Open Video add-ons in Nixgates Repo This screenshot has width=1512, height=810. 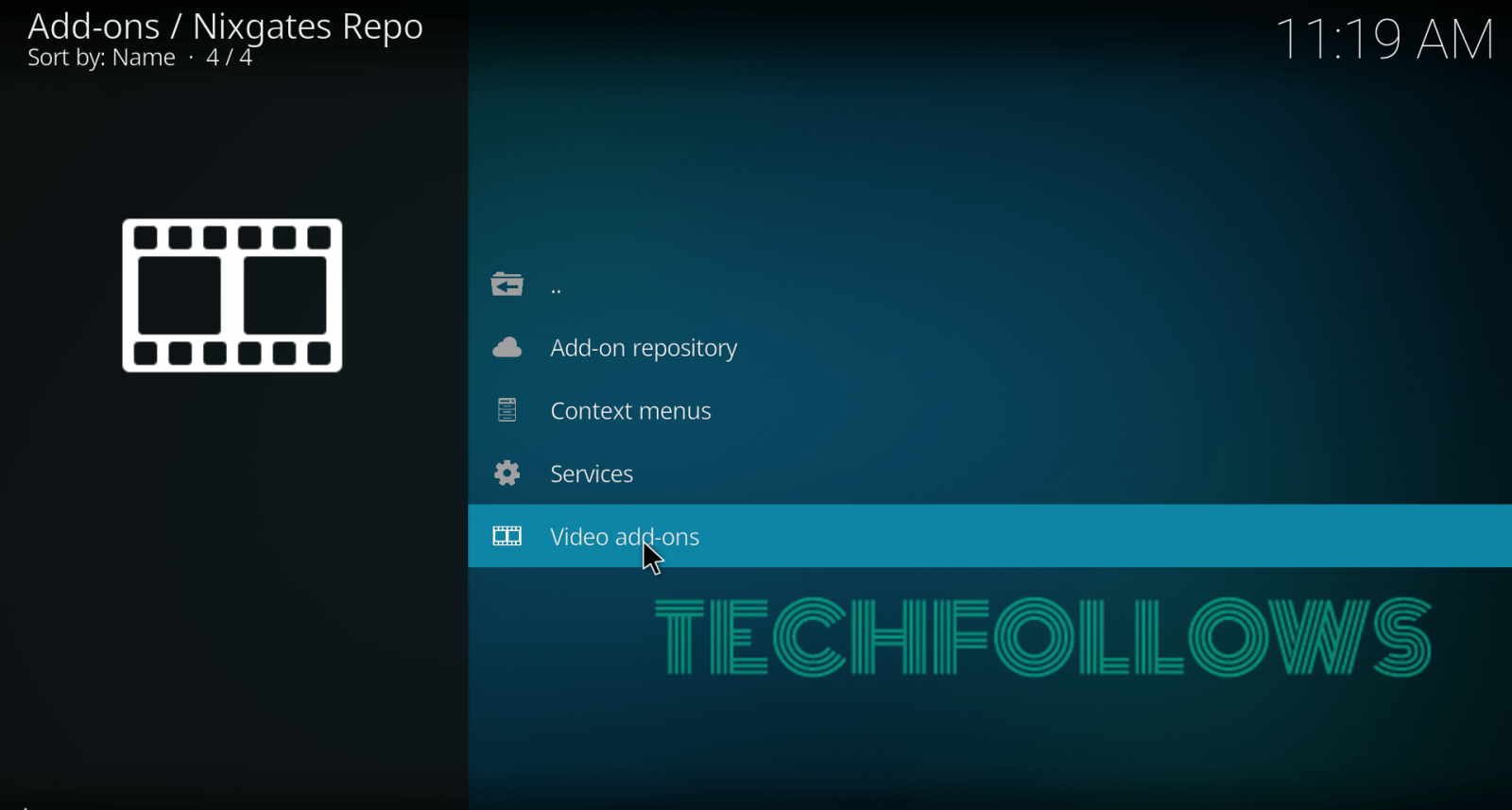click(989, 536)
